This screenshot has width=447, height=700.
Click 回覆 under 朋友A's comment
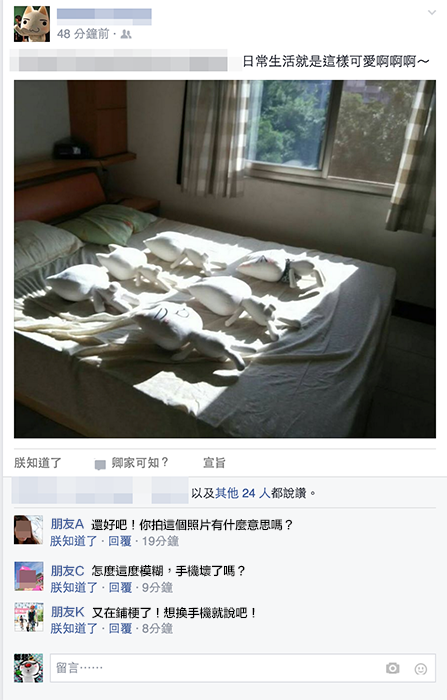(120, 541)
